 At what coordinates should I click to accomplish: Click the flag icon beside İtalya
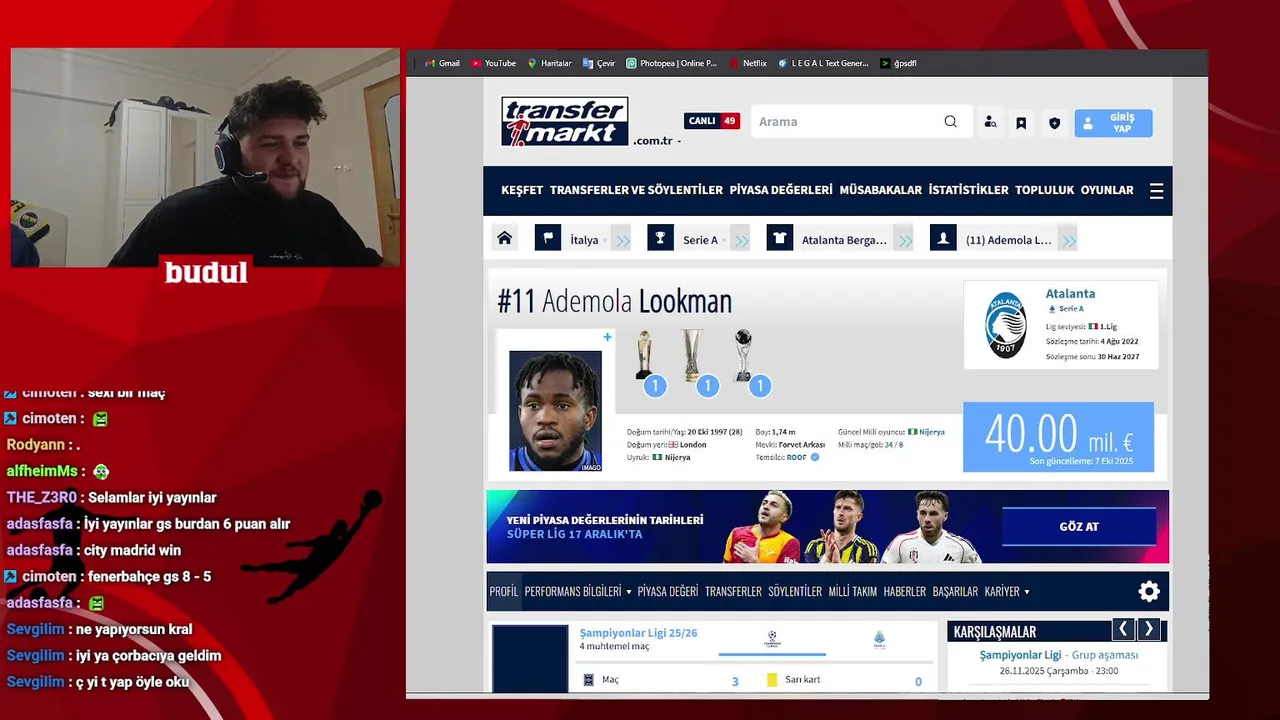tap(547, 238)
